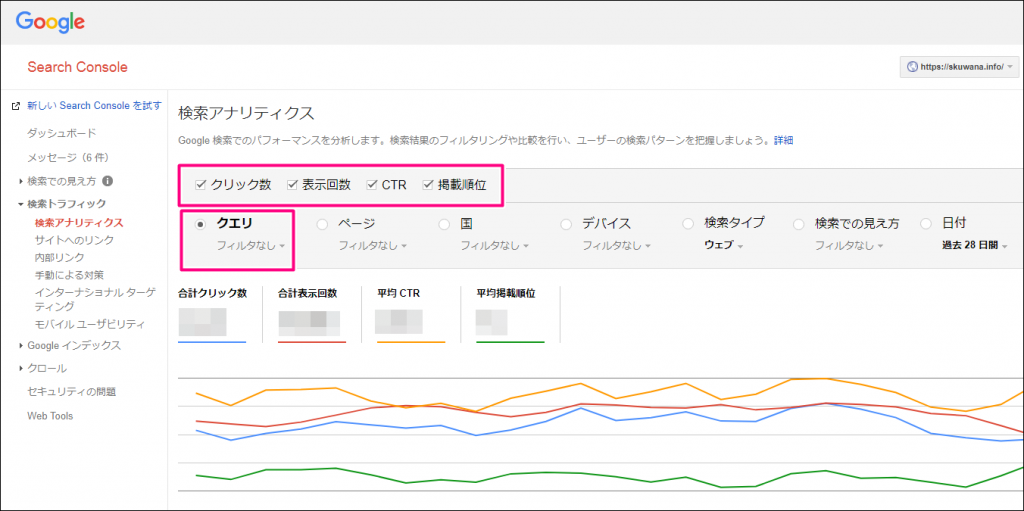
Task: Open the フィルタなし dropdown under 国
Action: (x=494, y=246)
